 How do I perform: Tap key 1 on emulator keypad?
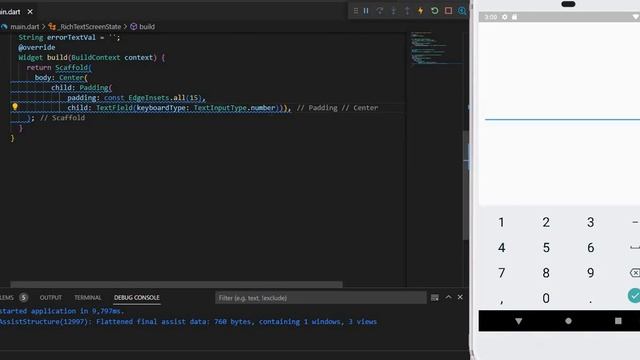point(501,222)
